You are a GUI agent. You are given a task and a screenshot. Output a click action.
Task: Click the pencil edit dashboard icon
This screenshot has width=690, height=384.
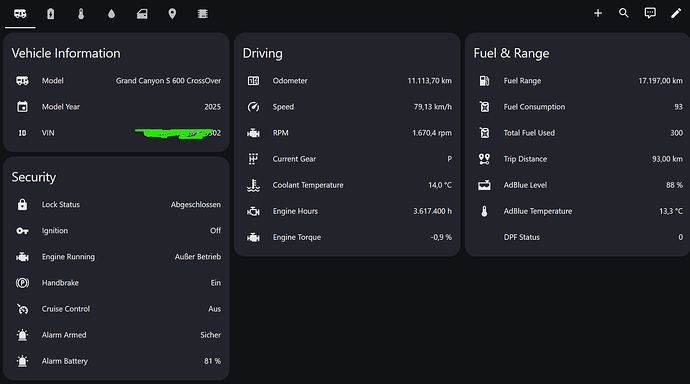675,14
